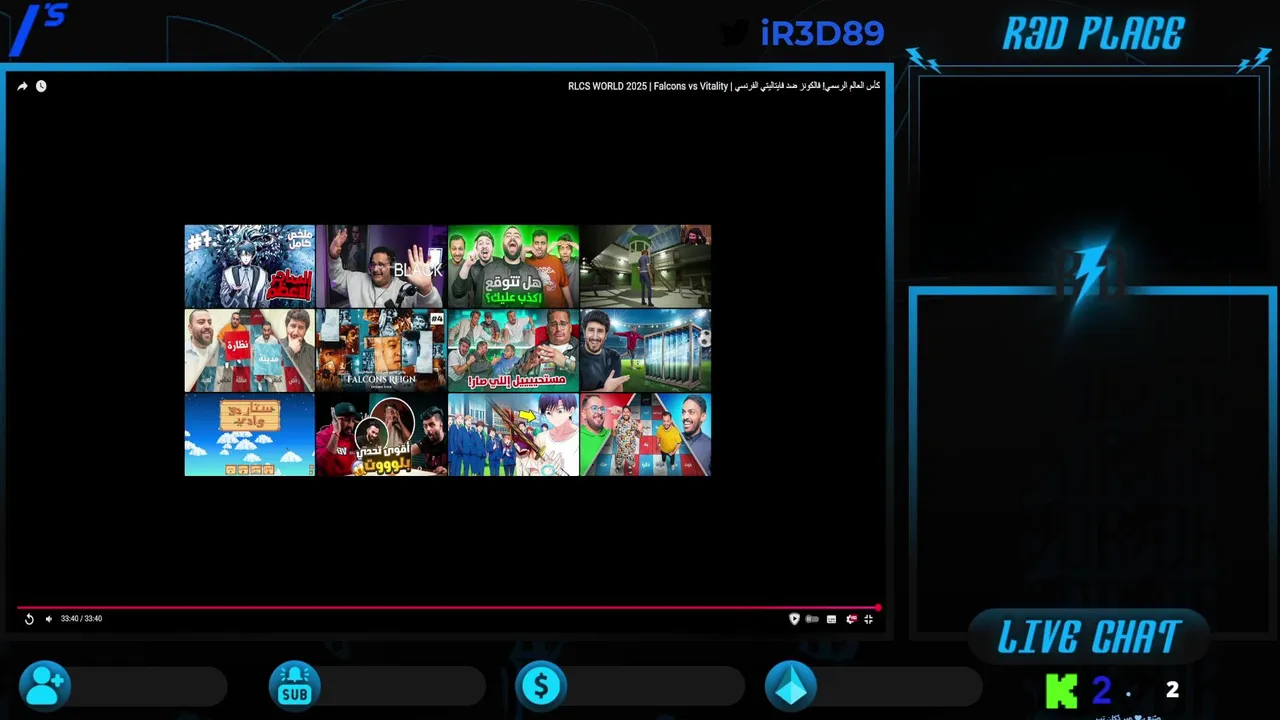Viewport: 1280px width, 720px height.
Task: Open the player settings gear
Action: tap(851, 619)
